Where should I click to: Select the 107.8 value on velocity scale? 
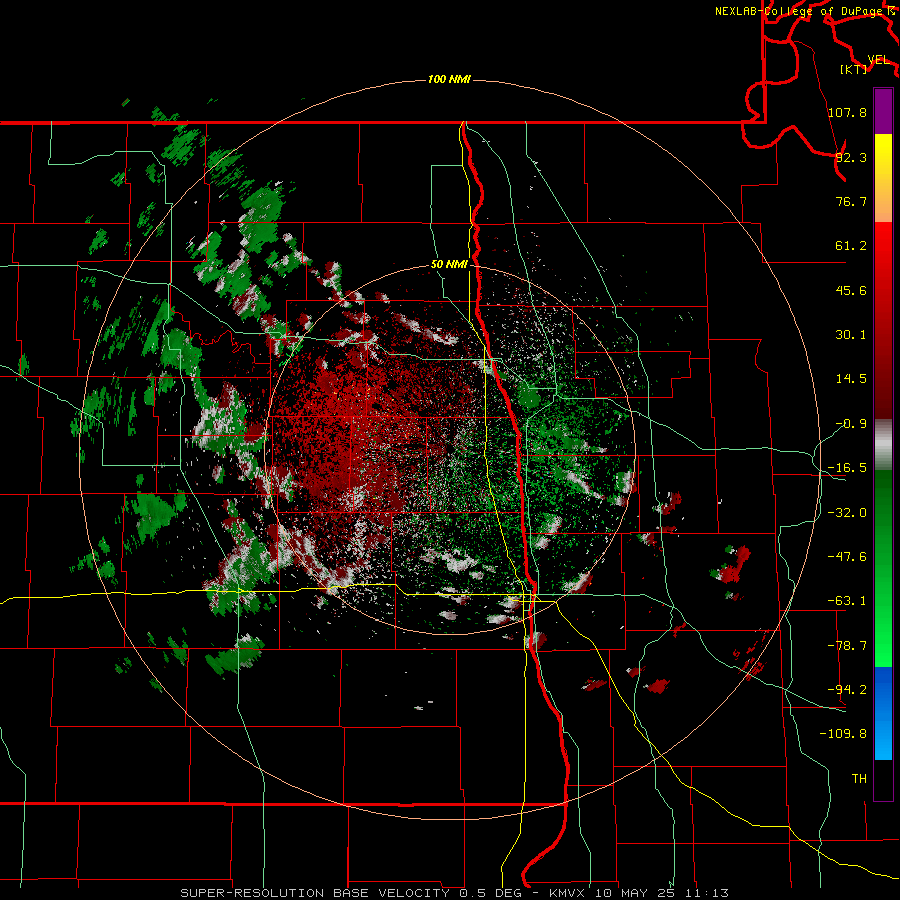tap(847, 112)
